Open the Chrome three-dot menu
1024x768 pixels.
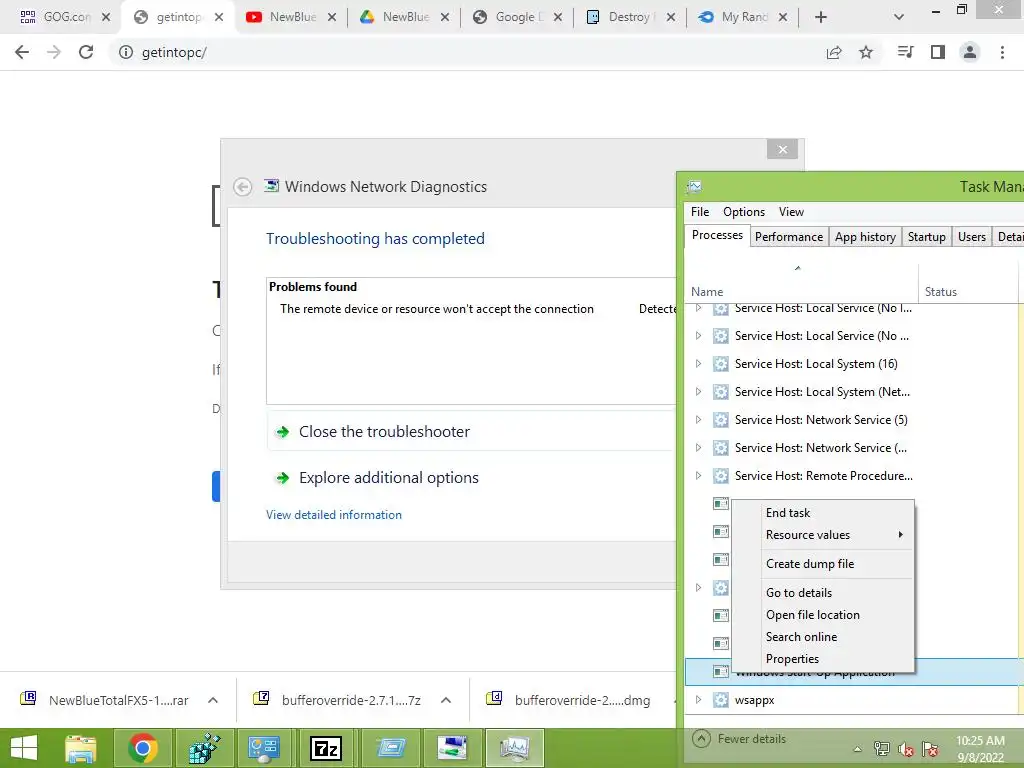click(x=1002, y=52)
